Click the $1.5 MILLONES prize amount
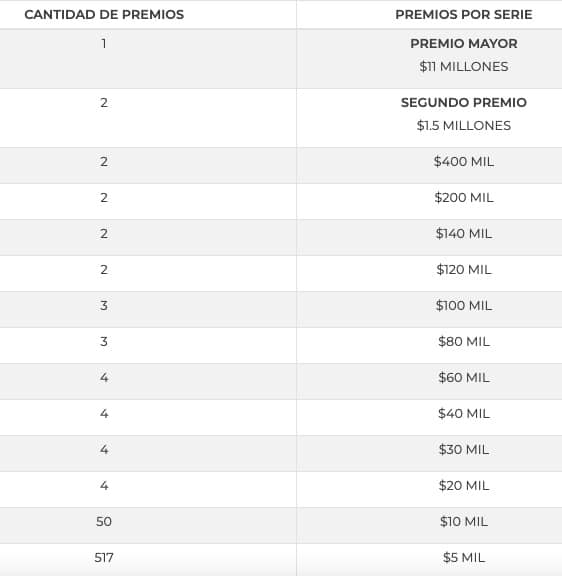Viewport: 562px width, 576px height. tap(464, 126)
